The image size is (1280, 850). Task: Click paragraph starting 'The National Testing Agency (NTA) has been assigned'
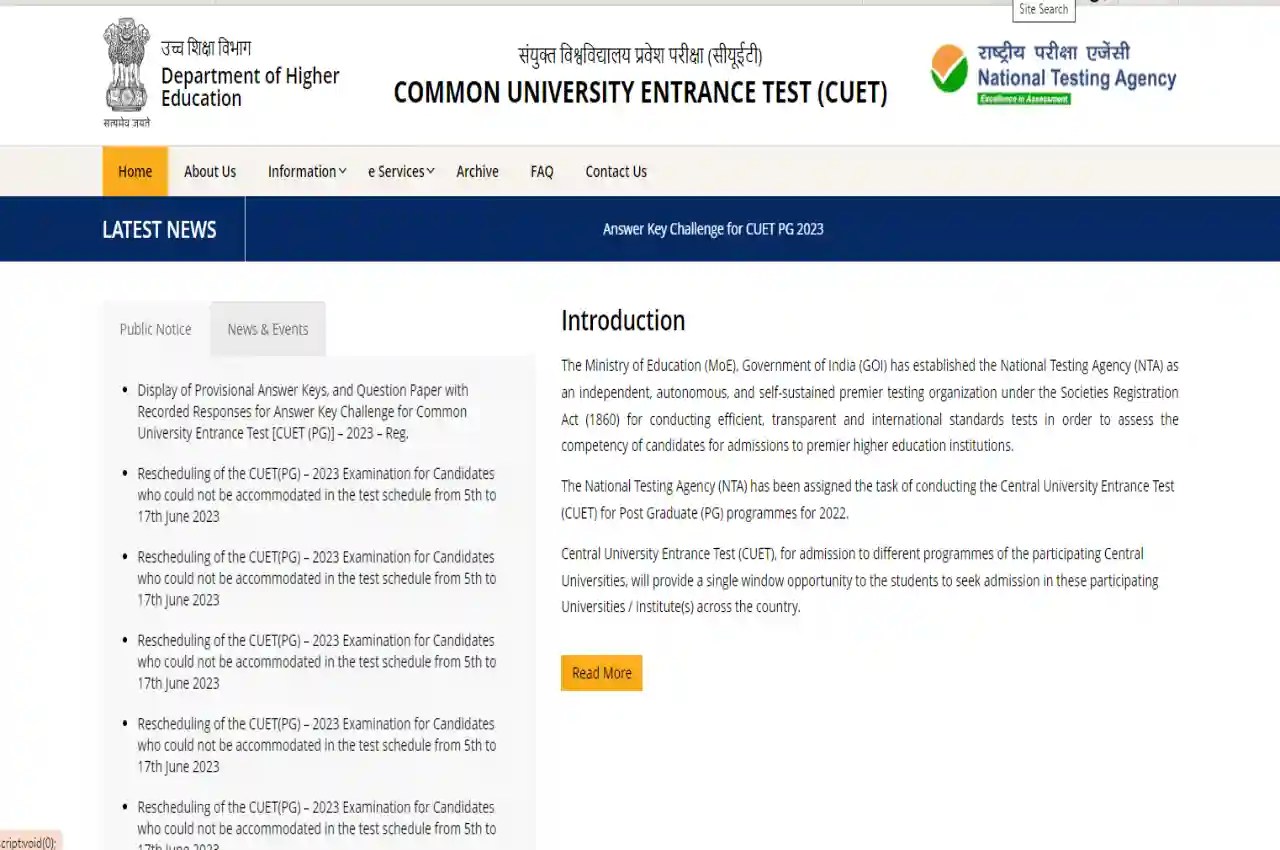click(x=868, y=499)
